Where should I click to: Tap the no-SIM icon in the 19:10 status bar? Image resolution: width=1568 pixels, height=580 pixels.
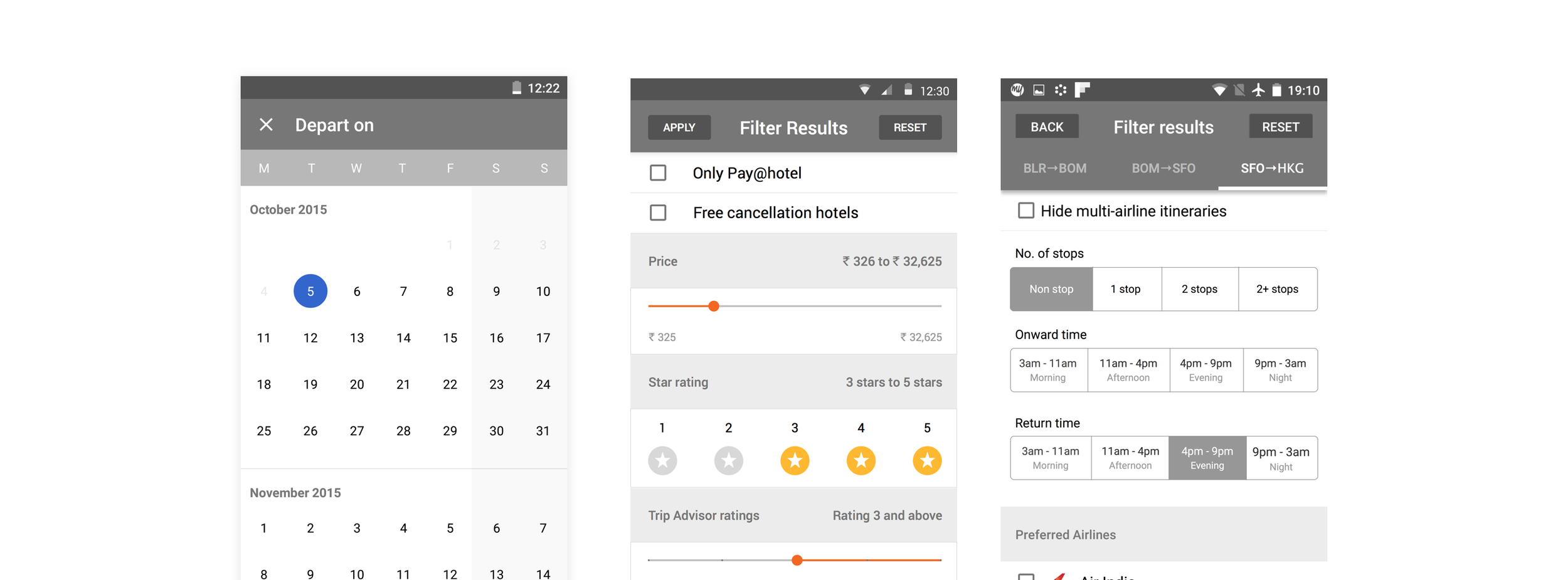[x=1239, y=90]
